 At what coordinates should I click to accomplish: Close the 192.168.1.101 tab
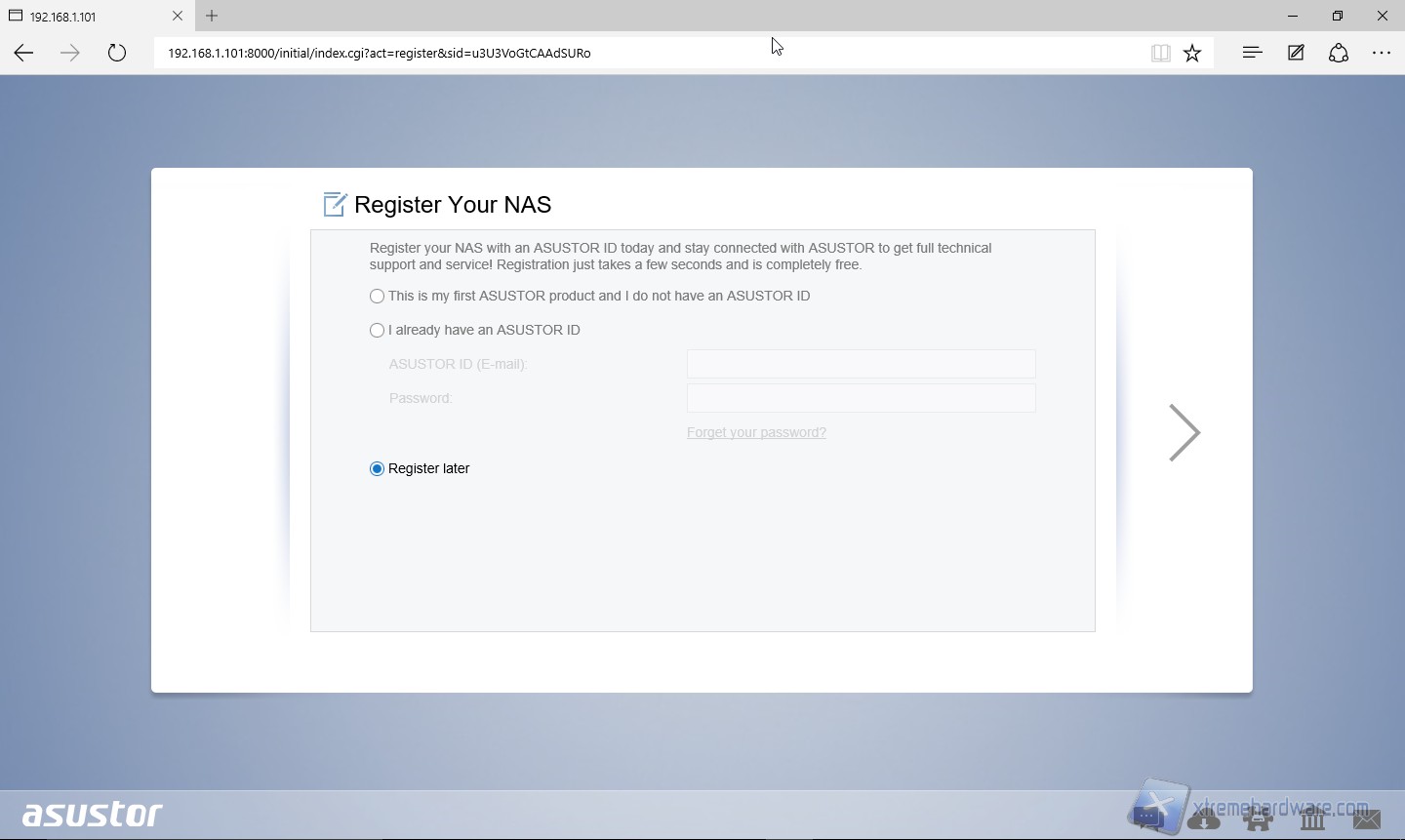(x=177, y=16)
